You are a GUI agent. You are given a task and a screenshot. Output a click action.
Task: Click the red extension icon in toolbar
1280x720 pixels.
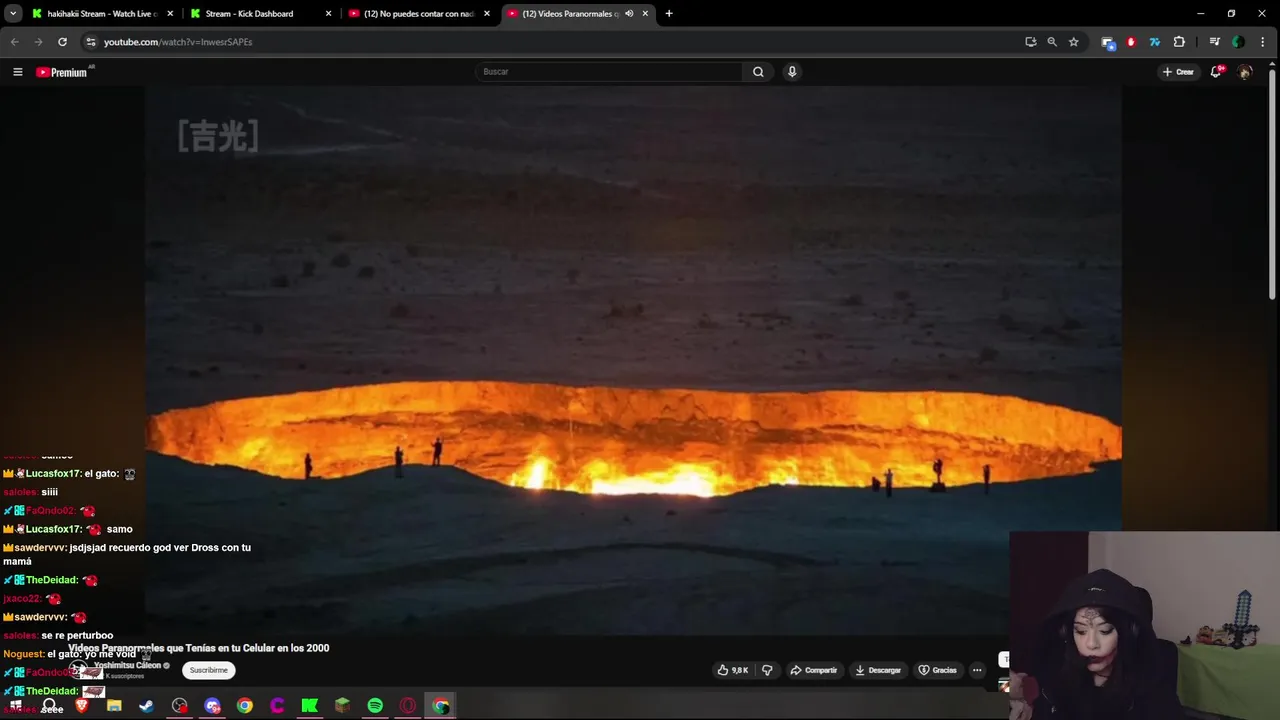(x=1131, y=42)
